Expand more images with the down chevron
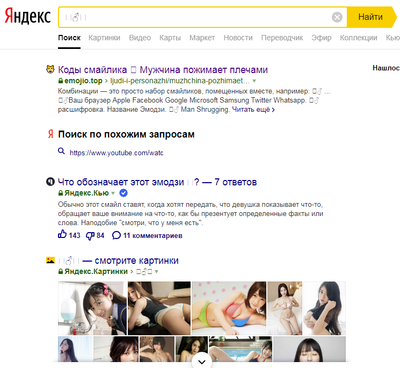400x368 pixels. [x=202, y=362]
